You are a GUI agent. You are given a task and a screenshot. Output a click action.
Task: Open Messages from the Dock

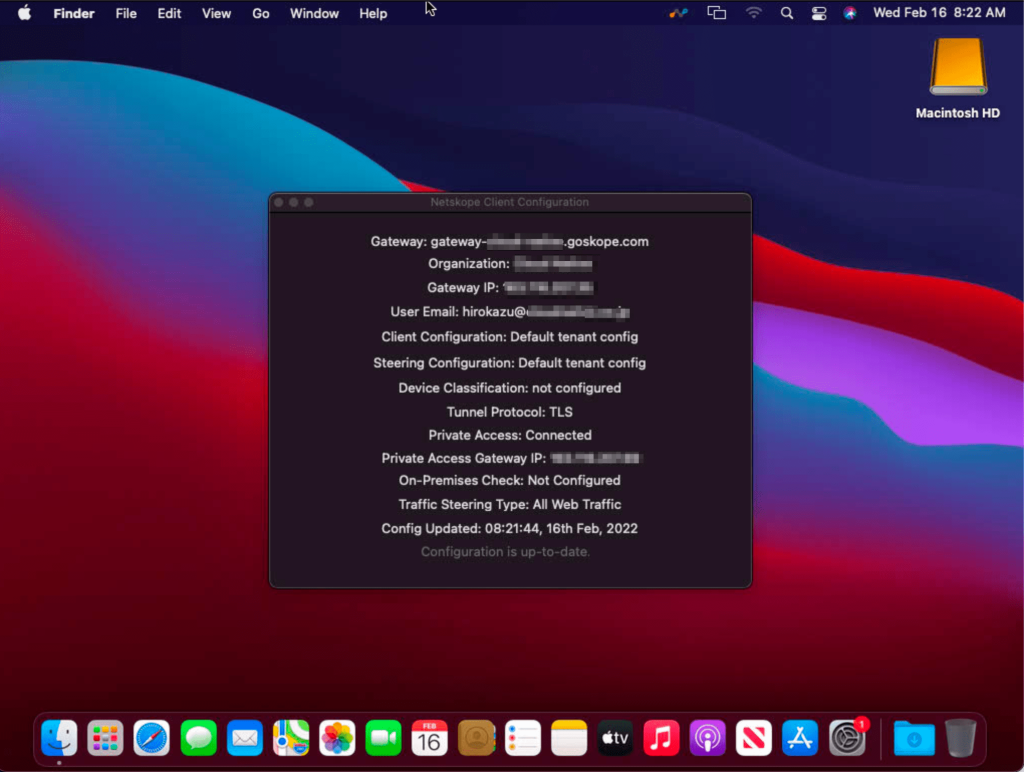coord(199,738)
